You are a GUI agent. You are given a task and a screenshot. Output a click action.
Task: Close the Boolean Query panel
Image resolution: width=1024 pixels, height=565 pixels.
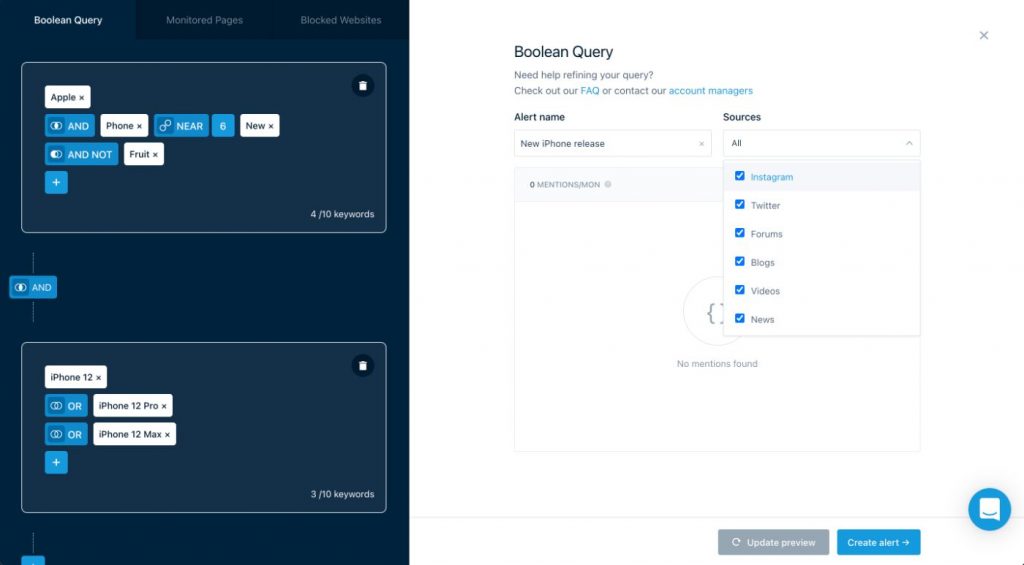(x=984, y=35)
